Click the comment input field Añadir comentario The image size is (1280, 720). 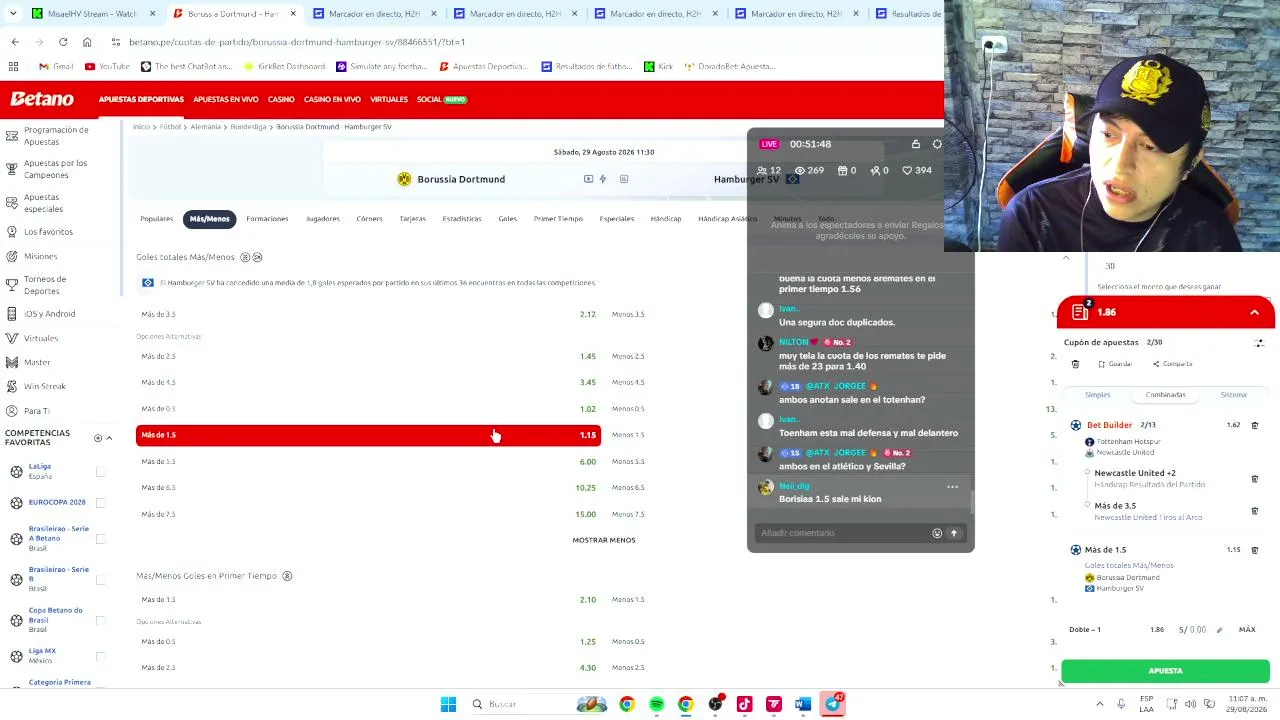pos(842,533)
